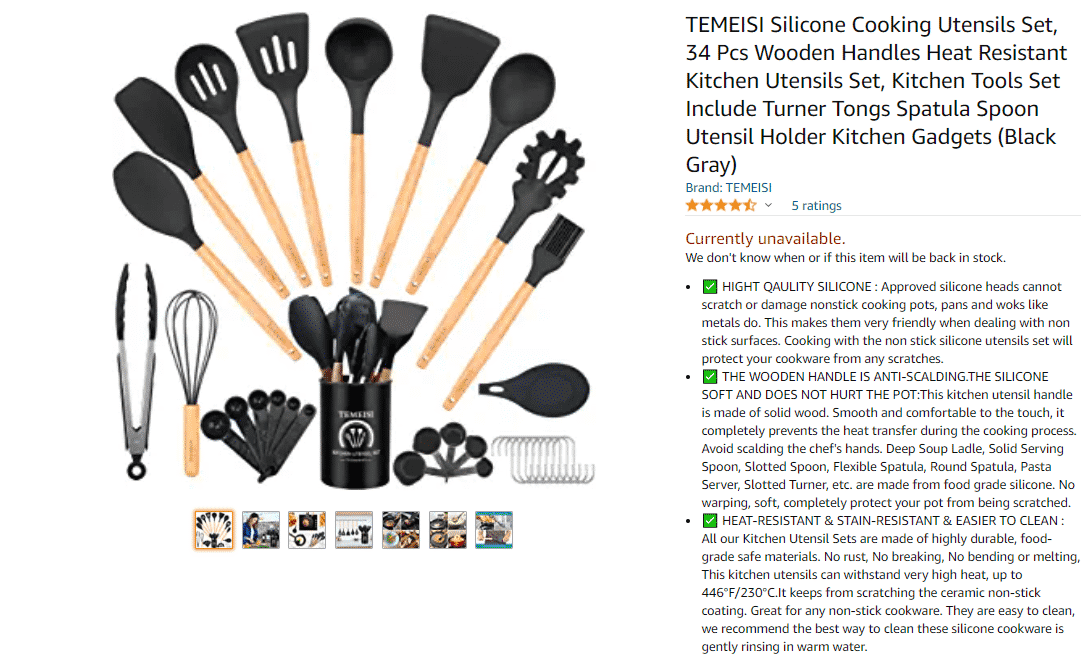This screenshot has height=657, width=1092.
Task: Click the star rating icons
Action: [x=720, y=206]
